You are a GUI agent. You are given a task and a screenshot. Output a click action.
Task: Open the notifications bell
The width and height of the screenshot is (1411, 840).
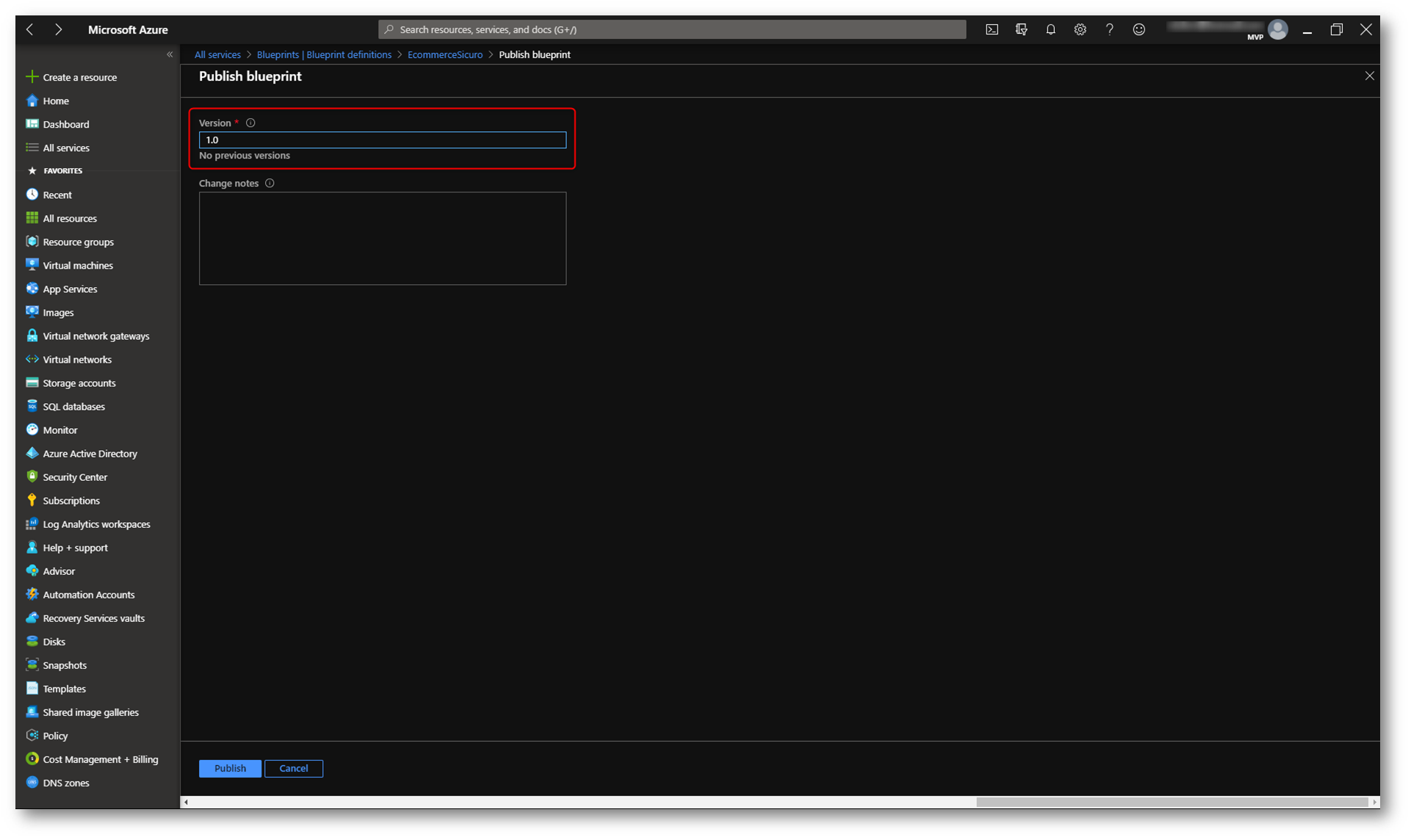click(1050, 29)
